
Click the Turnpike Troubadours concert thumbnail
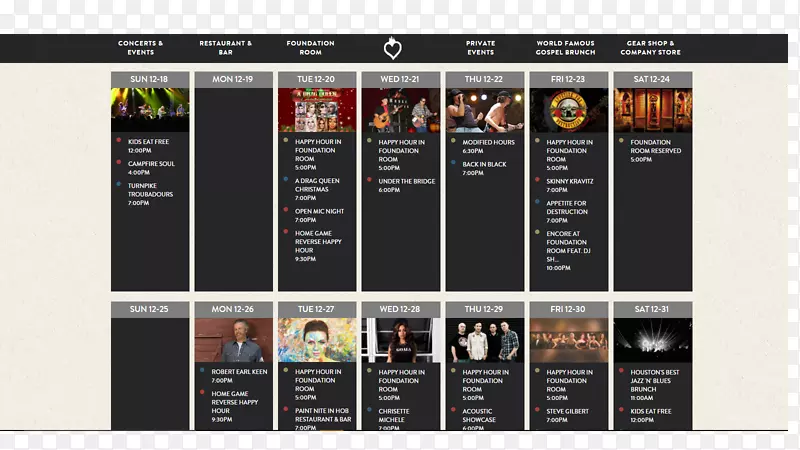[150, 110]
